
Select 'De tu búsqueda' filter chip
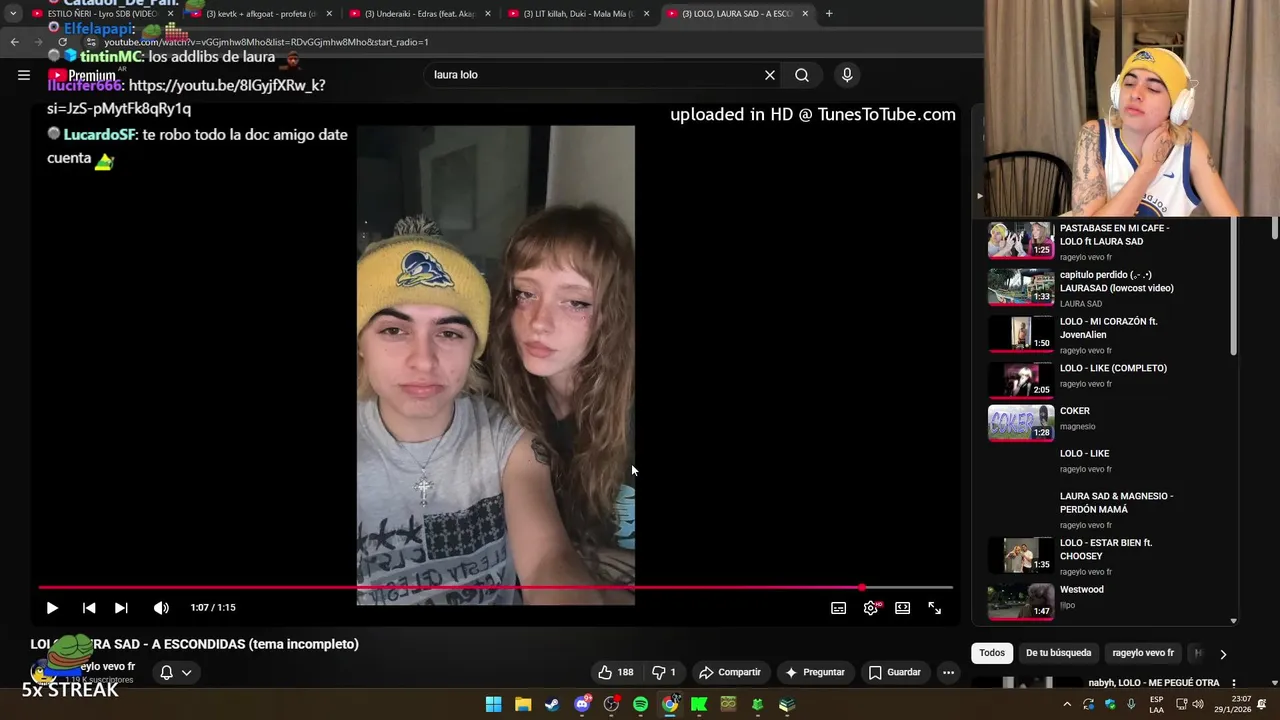pyautogui.click(x=1058, y=653)
